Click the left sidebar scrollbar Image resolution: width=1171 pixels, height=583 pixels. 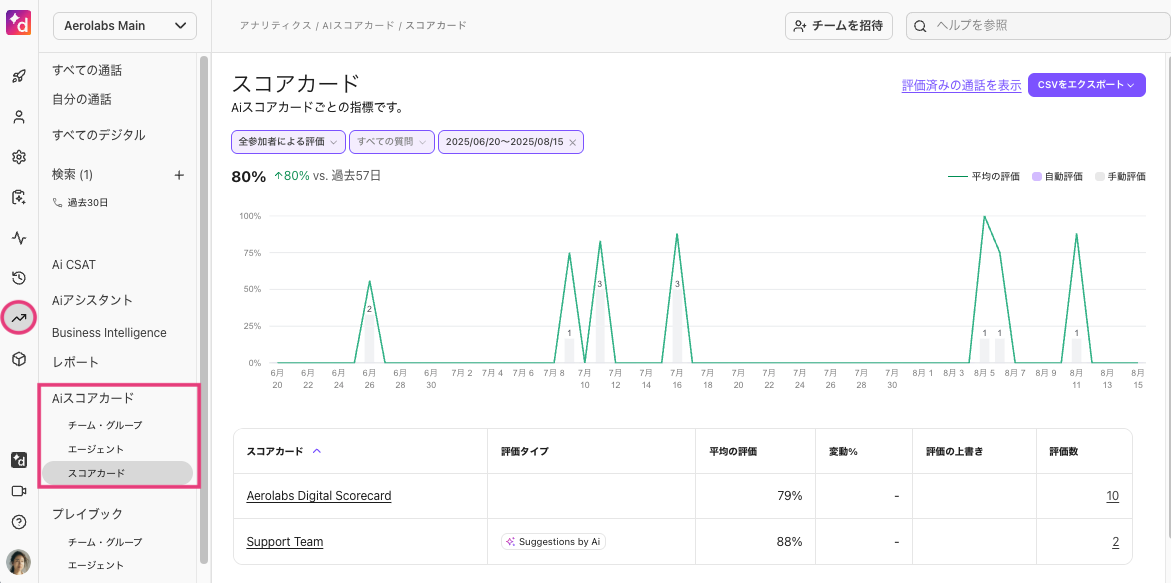coord(204,310)
